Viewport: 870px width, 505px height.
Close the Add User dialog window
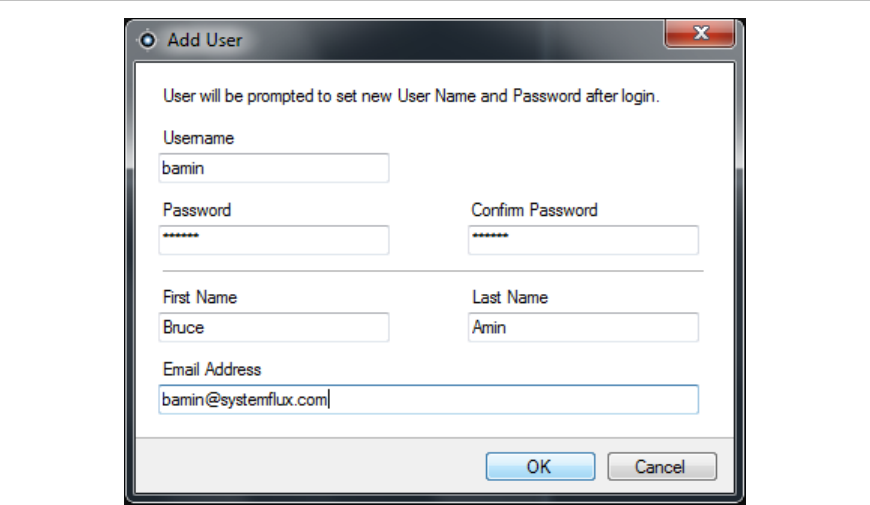[700, 35]
